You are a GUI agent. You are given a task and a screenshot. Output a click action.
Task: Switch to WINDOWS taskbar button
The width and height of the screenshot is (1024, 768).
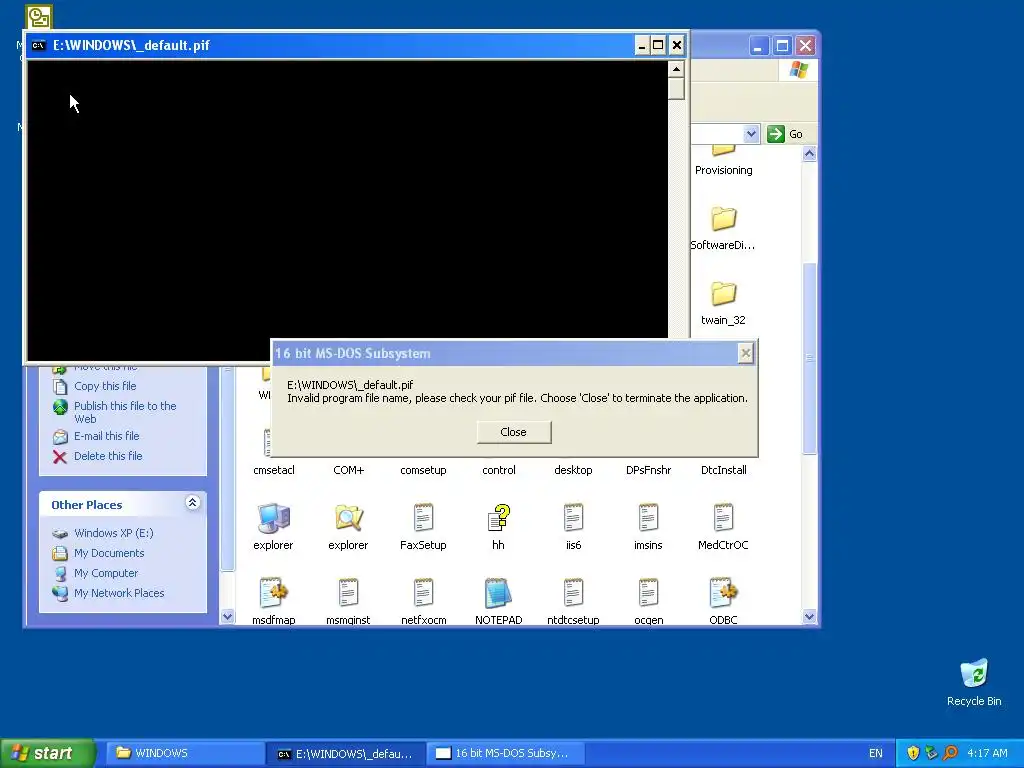pos(184,754)
